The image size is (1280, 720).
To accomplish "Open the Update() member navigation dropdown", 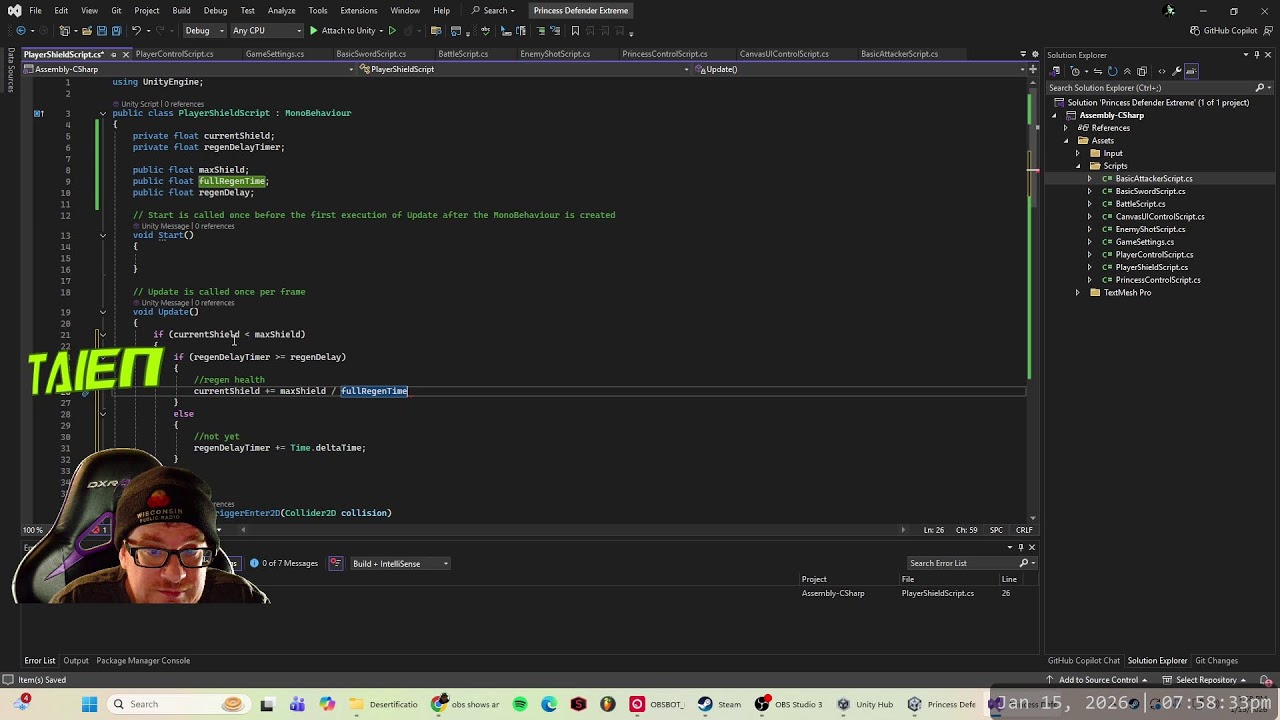I will pyautogui.click(x=860, y=69).
